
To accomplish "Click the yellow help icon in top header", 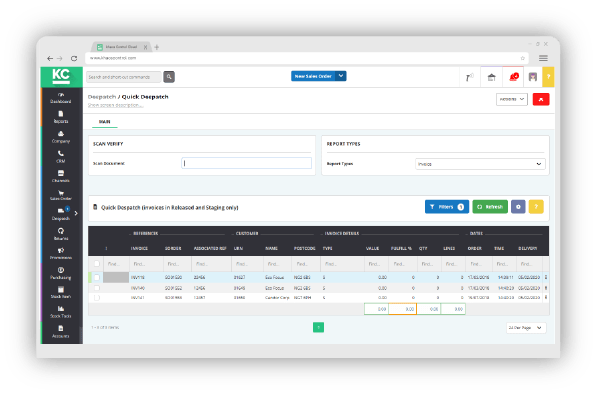I will [x=548, y=77].
